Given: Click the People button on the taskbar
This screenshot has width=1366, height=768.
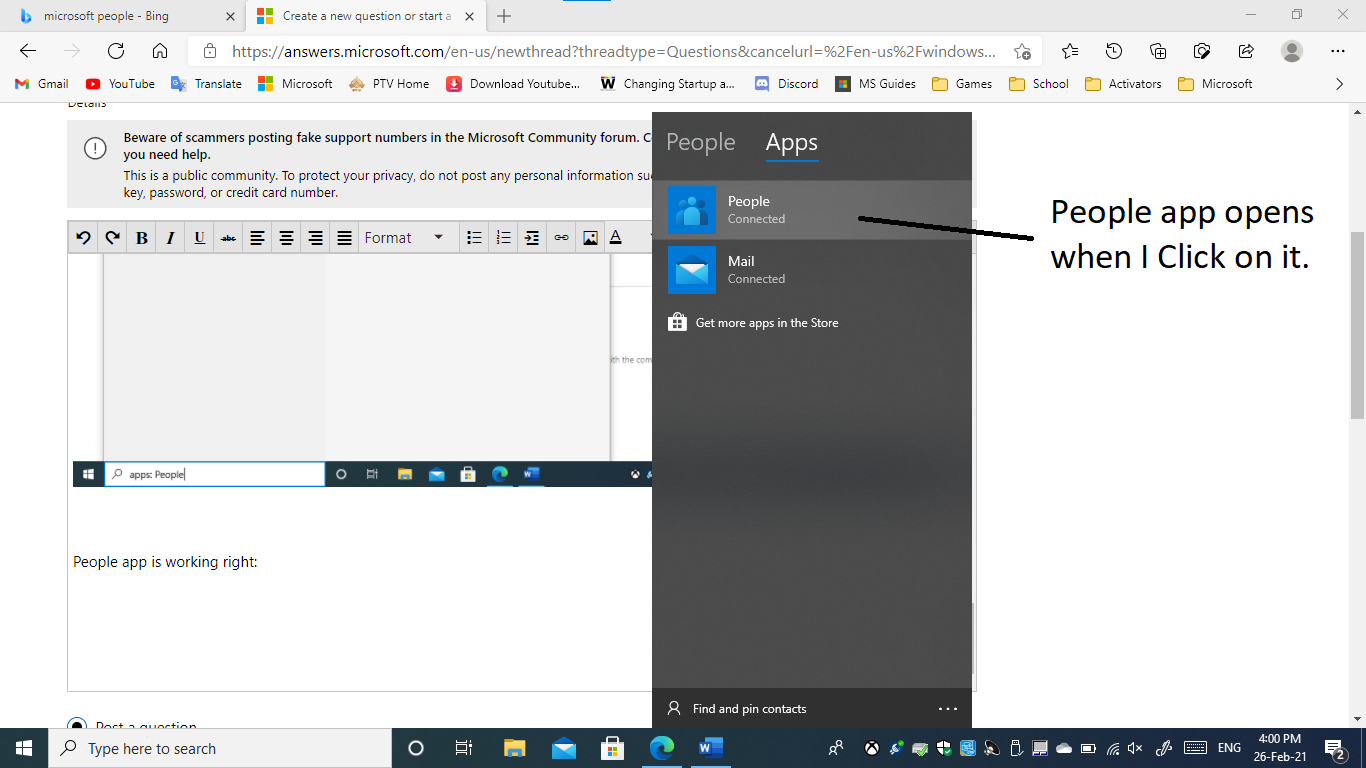Looking at the screenshot, I should pos(836,748).
